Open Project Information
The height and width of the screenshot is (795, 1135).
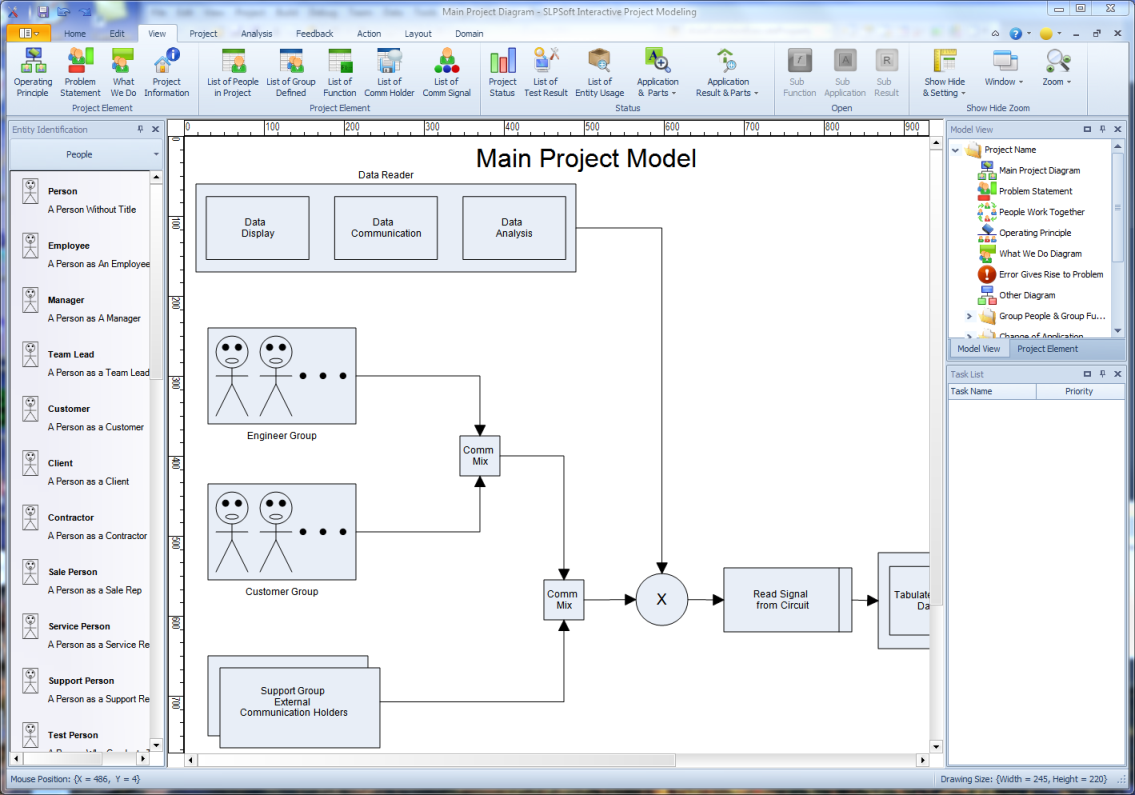166,72
